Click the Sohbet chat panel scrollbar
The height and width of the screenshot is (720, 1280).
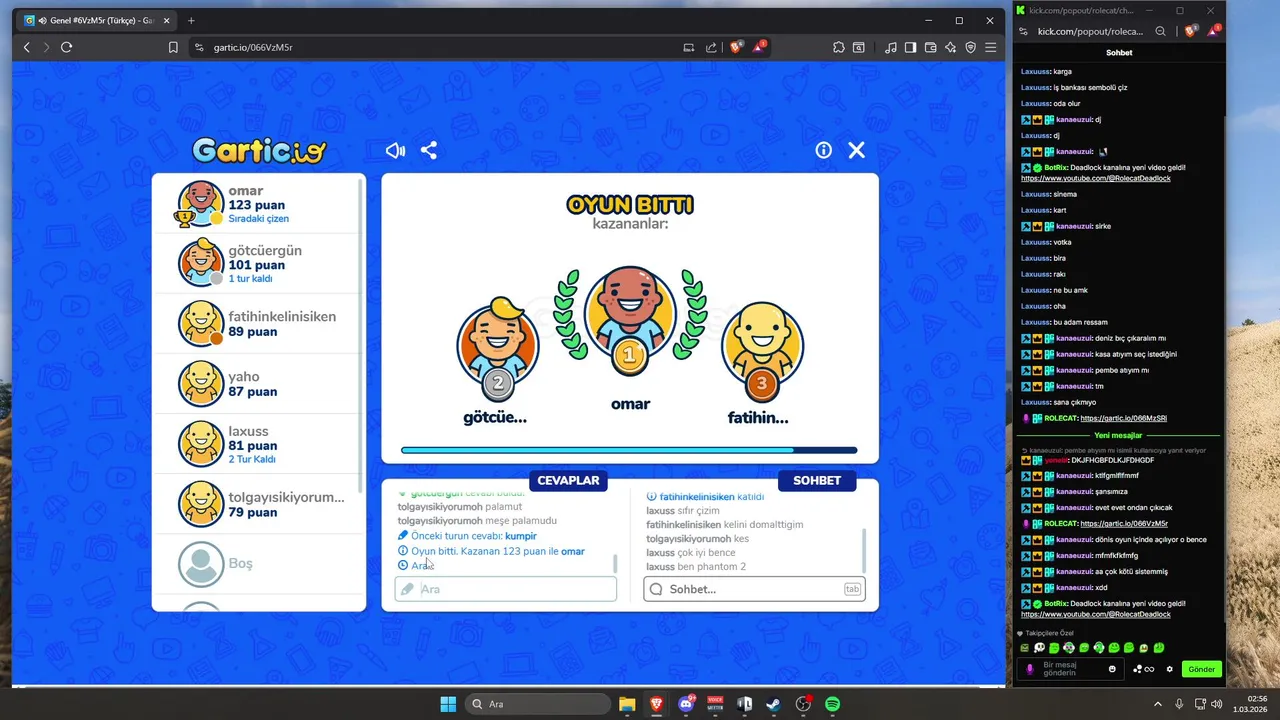click(864, 550)
